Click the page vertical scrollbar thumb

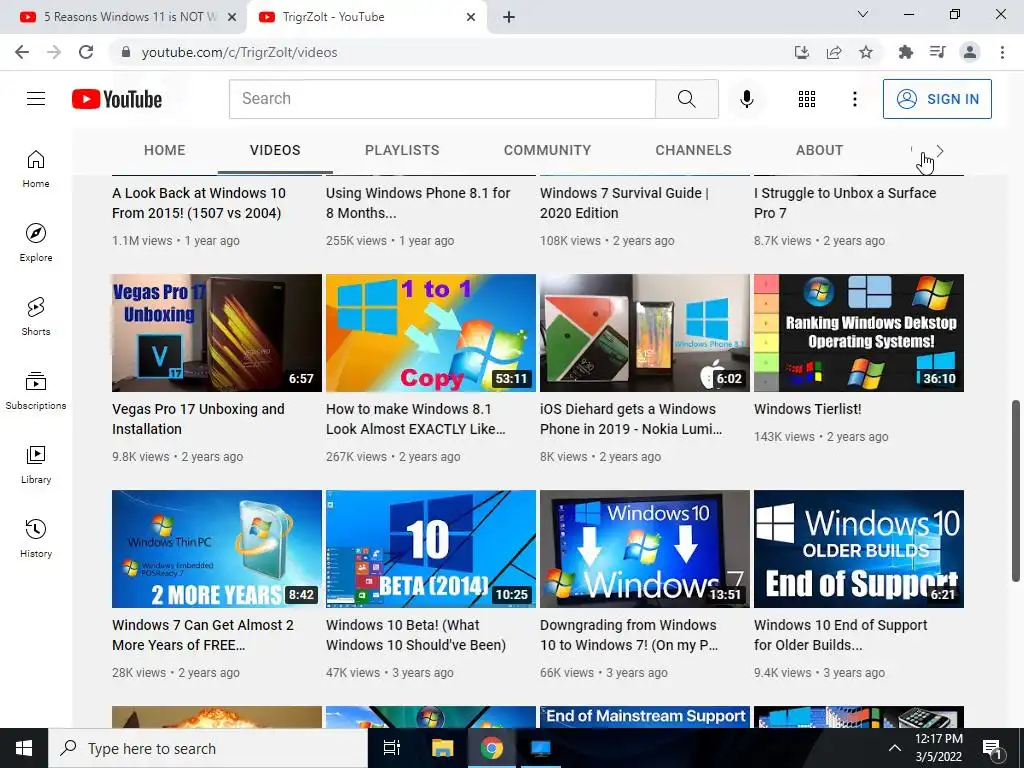coord(1016,490)
